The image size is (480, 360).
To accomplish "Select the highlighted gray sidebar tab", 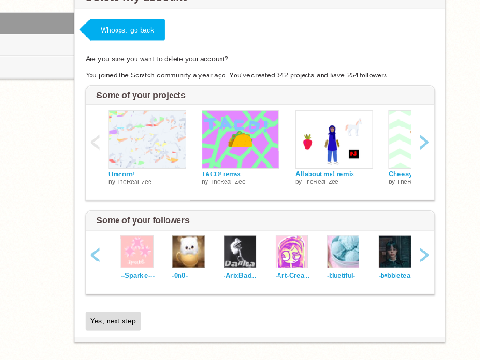I will 37,23.
